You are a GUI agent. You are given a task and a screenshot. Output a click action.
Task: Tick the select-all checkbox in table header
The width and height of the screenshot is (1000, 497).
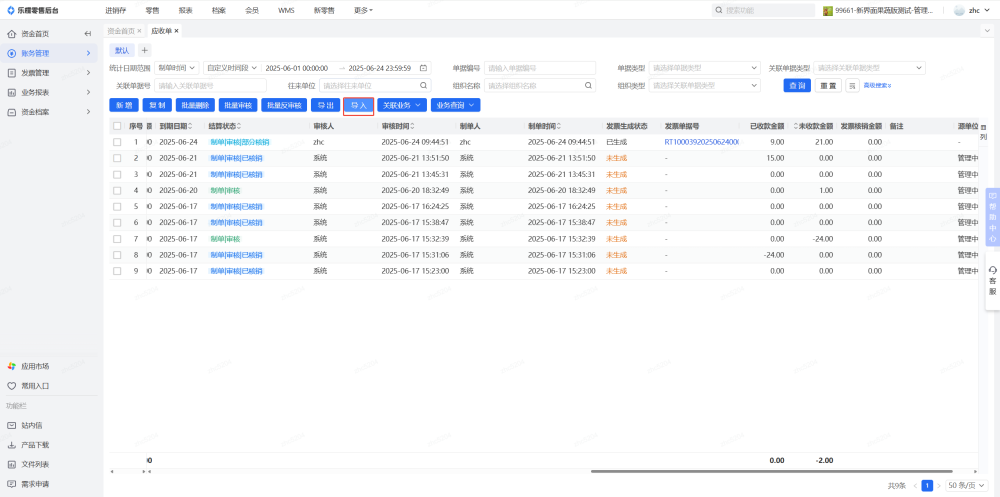tap(118, 126)
